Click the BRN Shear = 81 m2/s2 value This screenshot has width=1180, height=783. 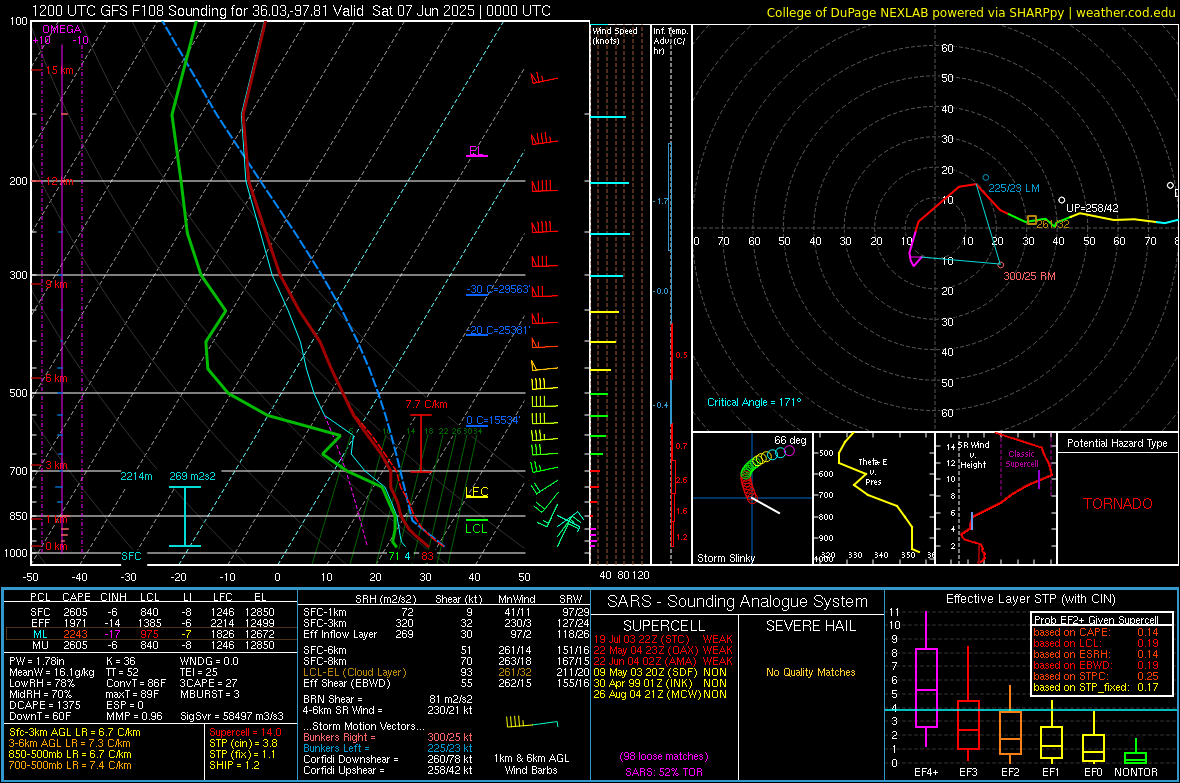coord(384,699)
